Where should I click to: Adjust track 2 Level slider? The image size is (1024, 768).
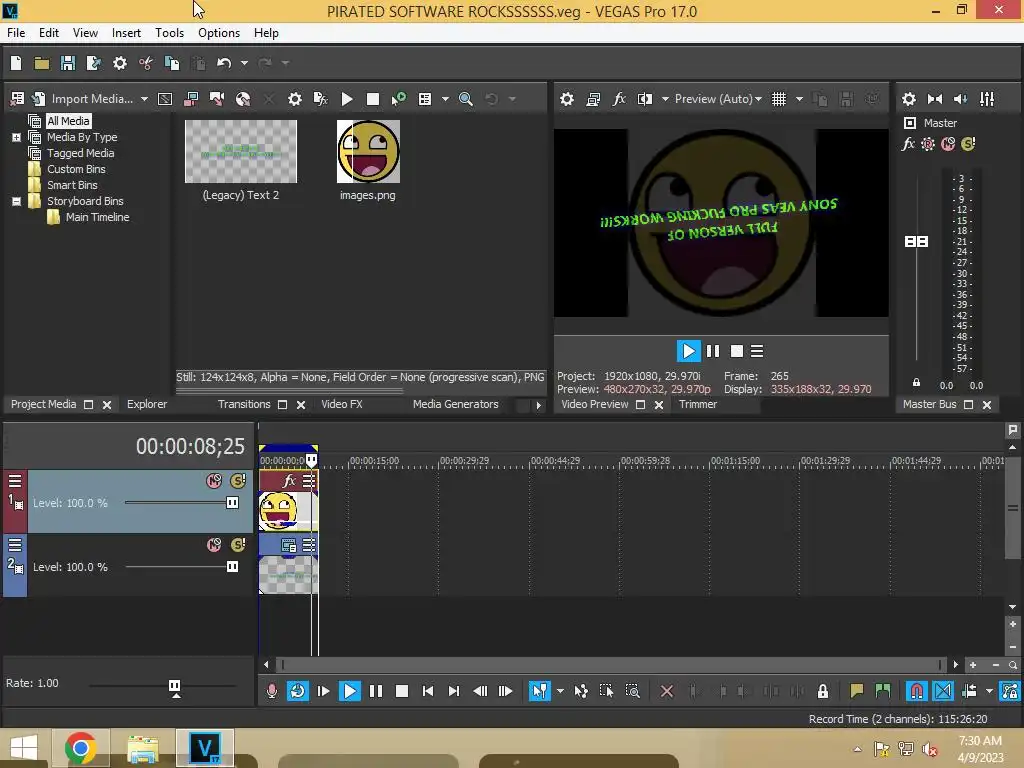click(x=232, y=566)
